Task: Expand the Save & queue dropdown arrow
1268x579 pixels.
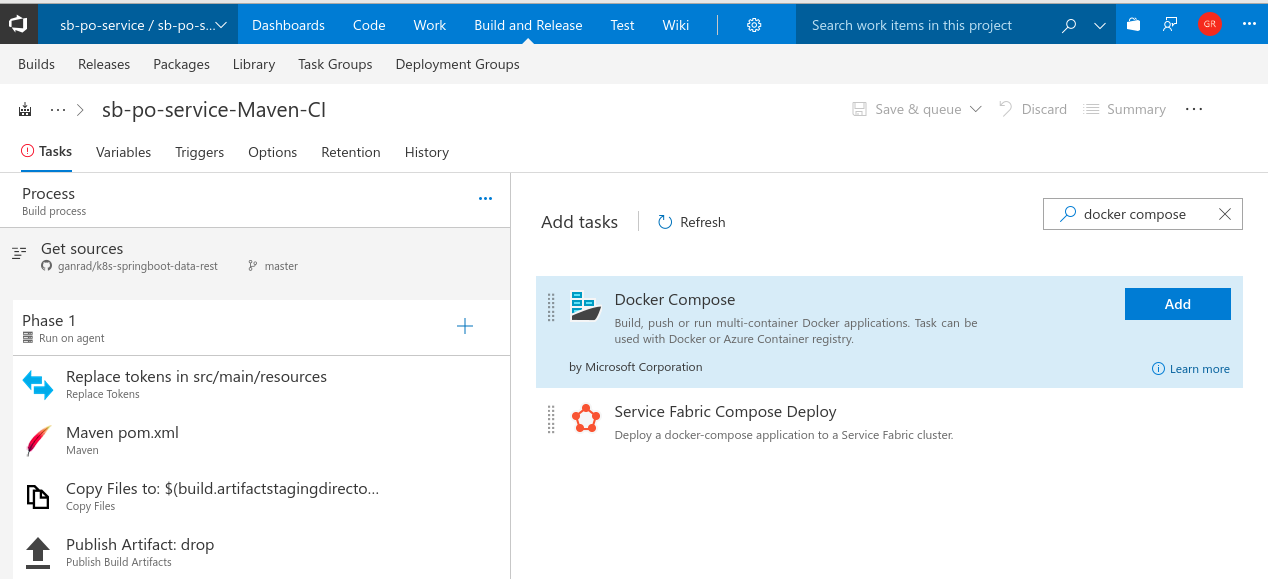Action: (x=976, y=109)
